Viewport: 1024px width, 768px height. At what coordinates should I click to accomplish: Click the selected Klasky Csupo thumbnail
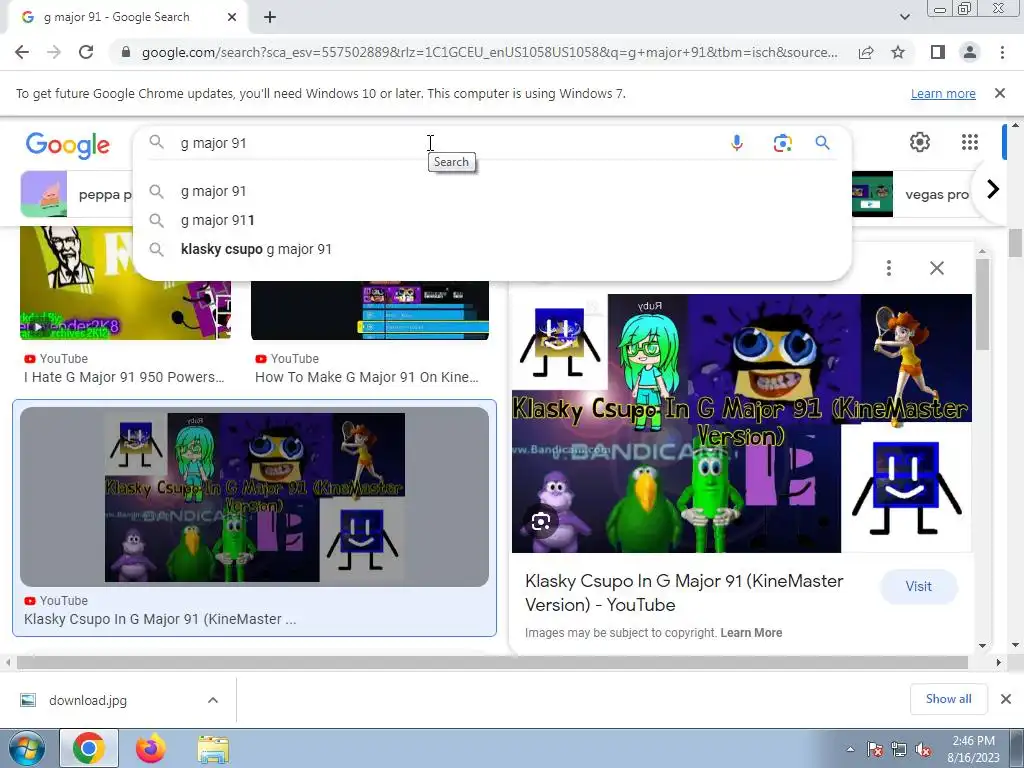click(255, 497)
